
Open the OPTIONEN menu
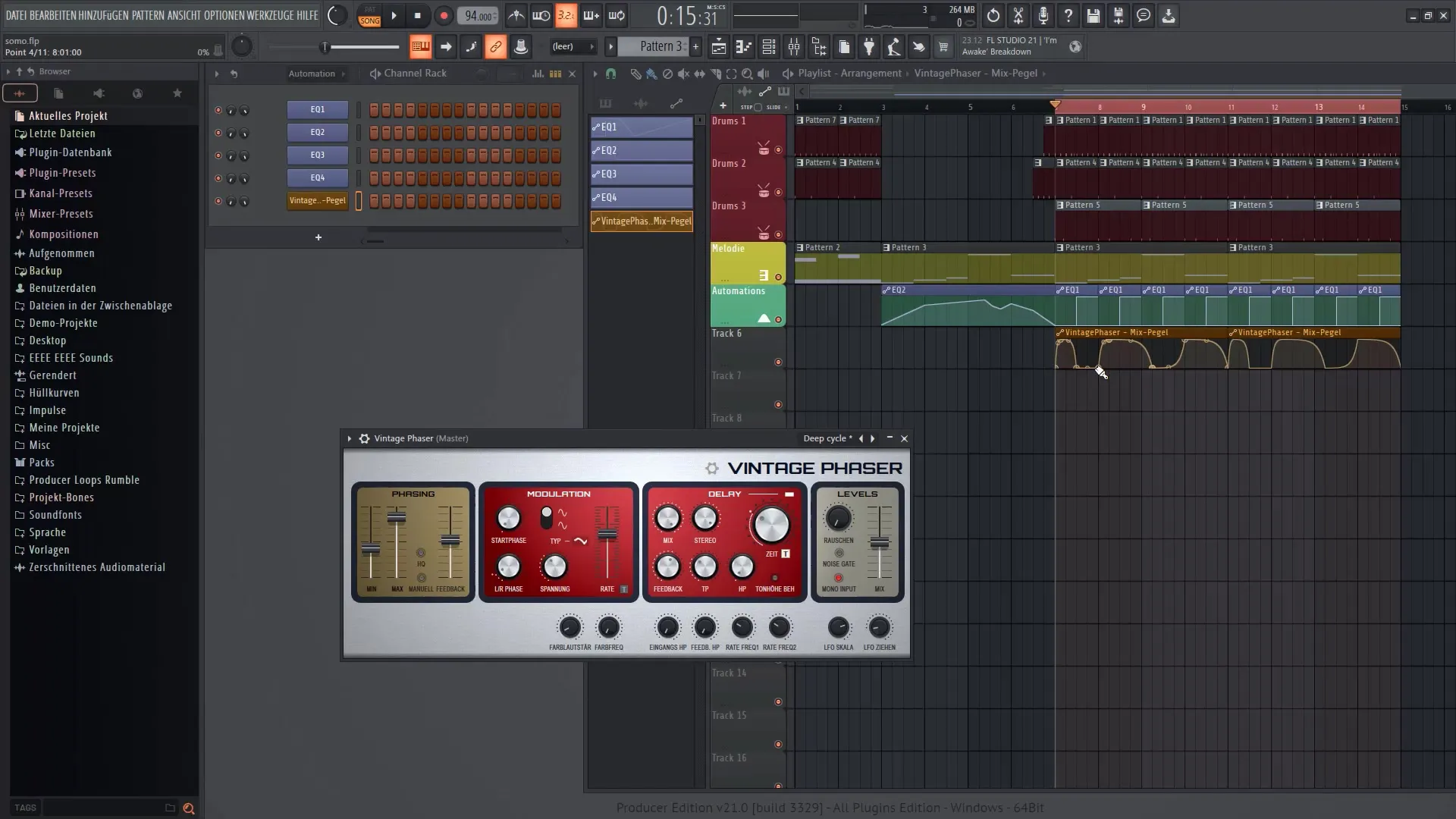coord(224,15)
